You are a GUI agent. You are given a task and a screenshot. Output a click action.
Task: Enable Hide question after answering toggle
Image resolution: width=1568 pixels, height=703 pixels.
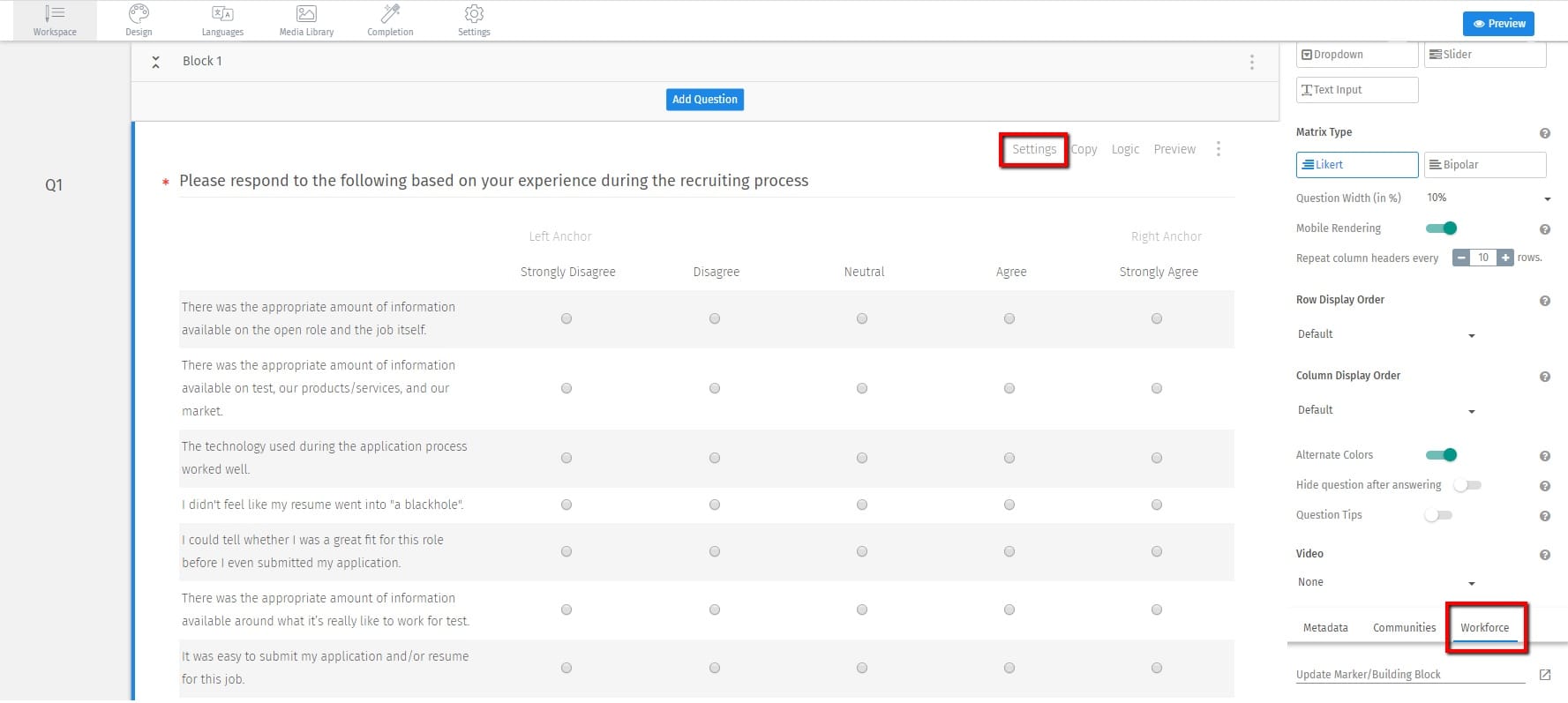(1468, 485)
